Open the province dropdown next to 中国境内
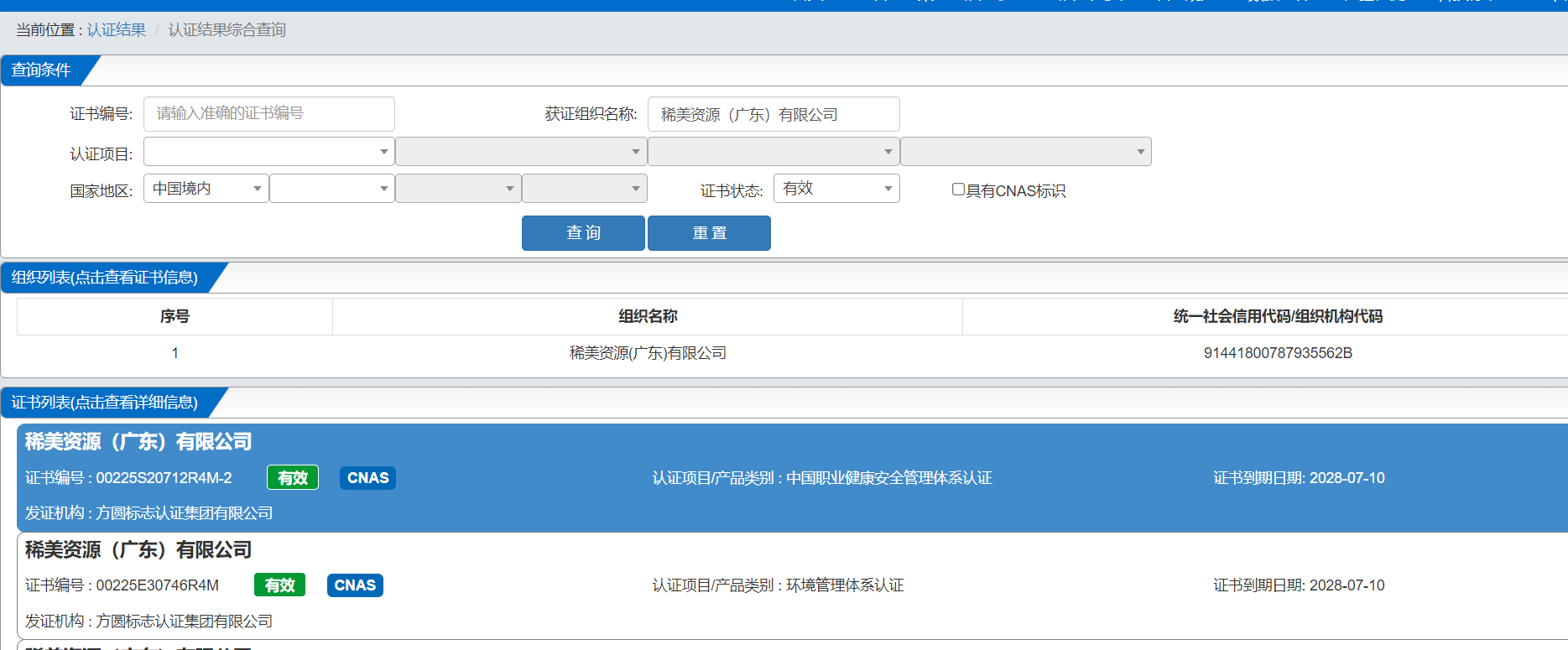Screen dimensions: 1568x650 tap(332, 189)
